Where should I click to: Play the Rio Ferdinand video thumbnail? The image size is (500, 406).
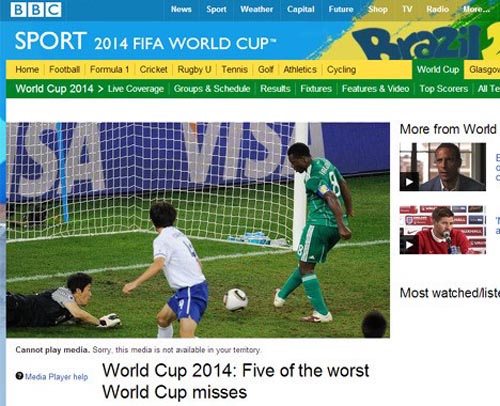[443, 167]
